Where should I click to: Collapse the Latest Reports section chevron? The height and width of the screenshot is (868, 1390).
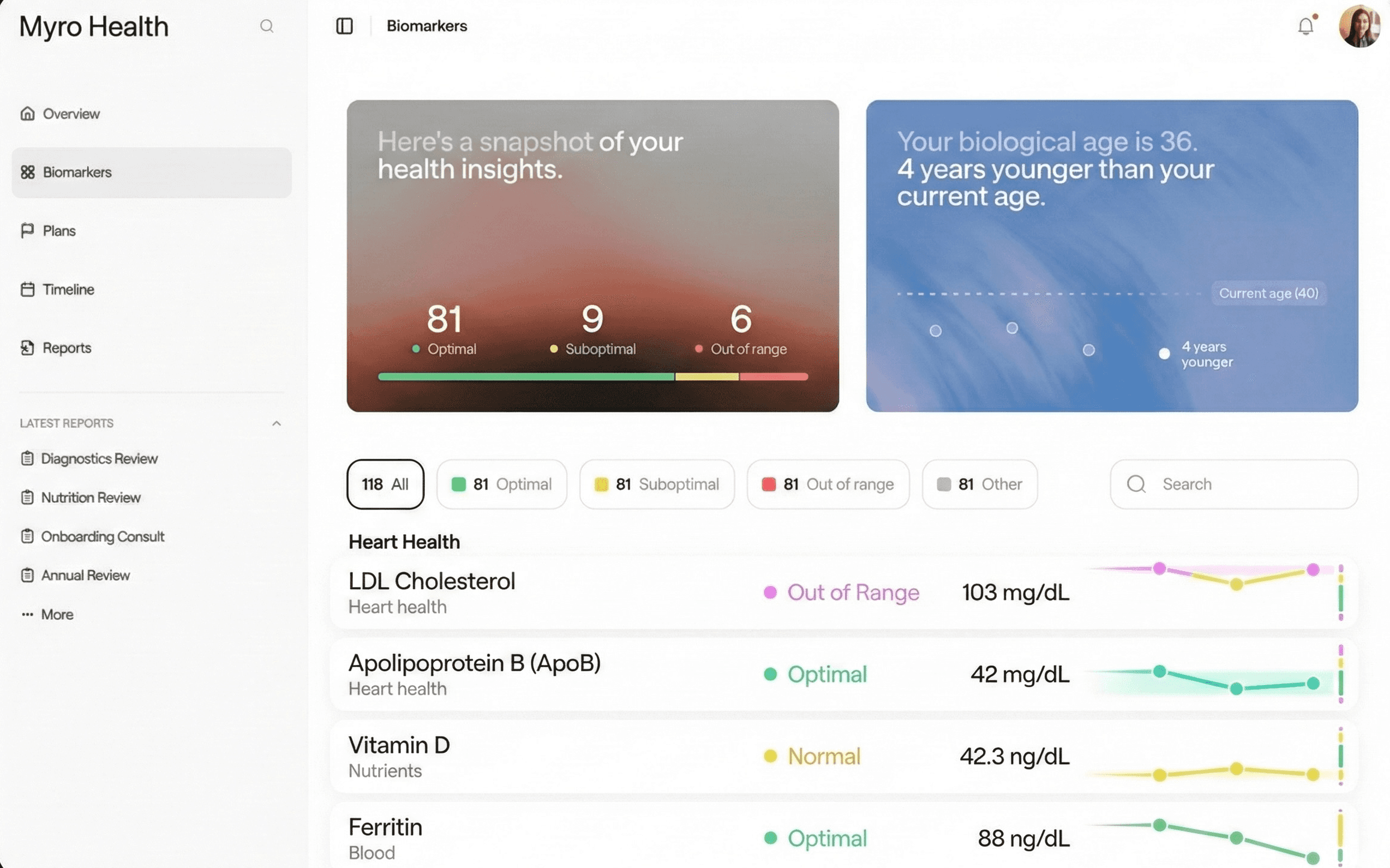(276, 424)
